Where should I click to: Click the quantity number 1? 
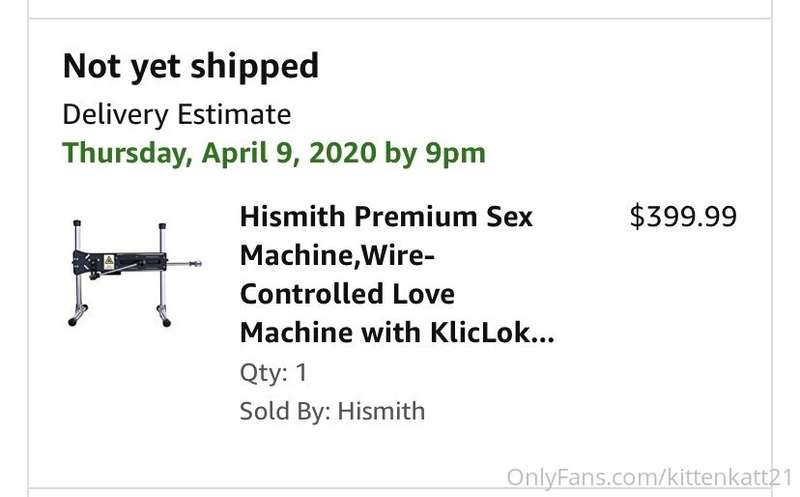[302, 372]
